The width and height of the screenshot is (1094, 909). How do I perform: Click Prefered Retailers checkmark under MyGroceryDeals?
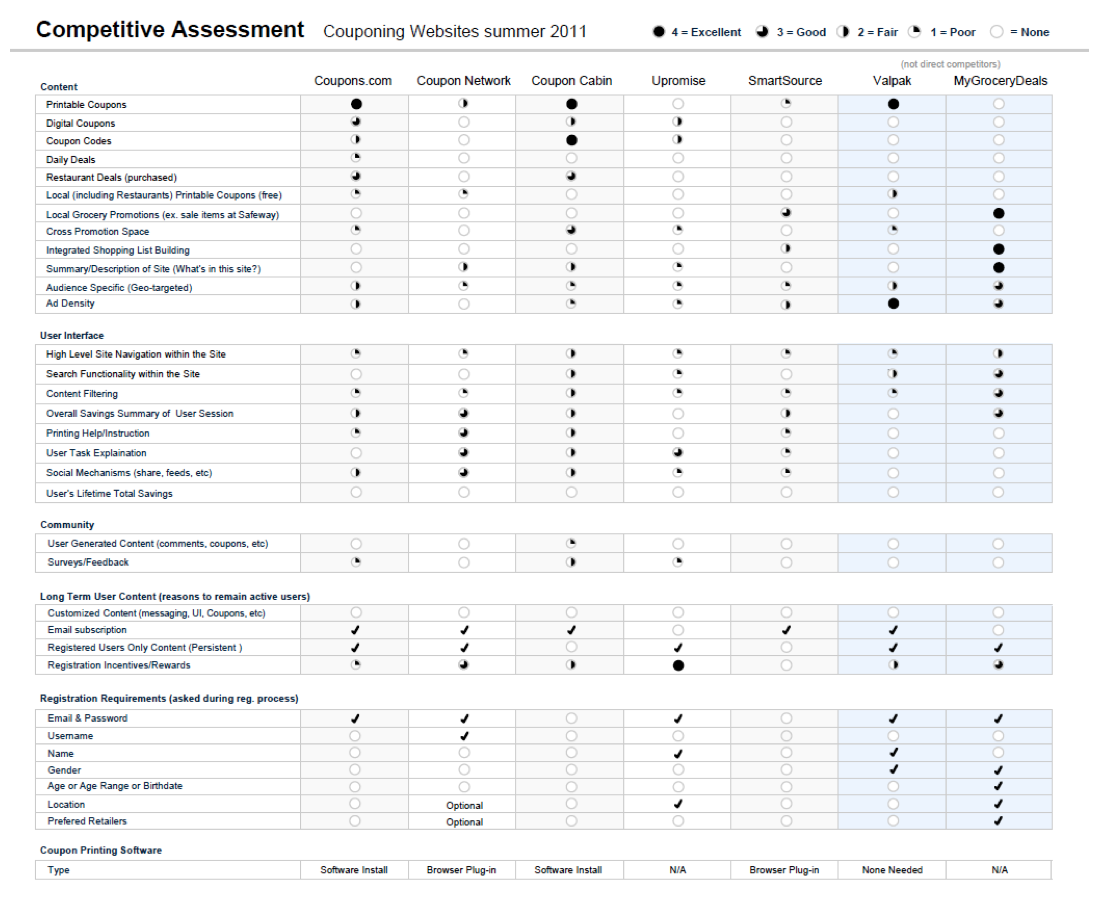pyautogui.click(x=998, y=821)
